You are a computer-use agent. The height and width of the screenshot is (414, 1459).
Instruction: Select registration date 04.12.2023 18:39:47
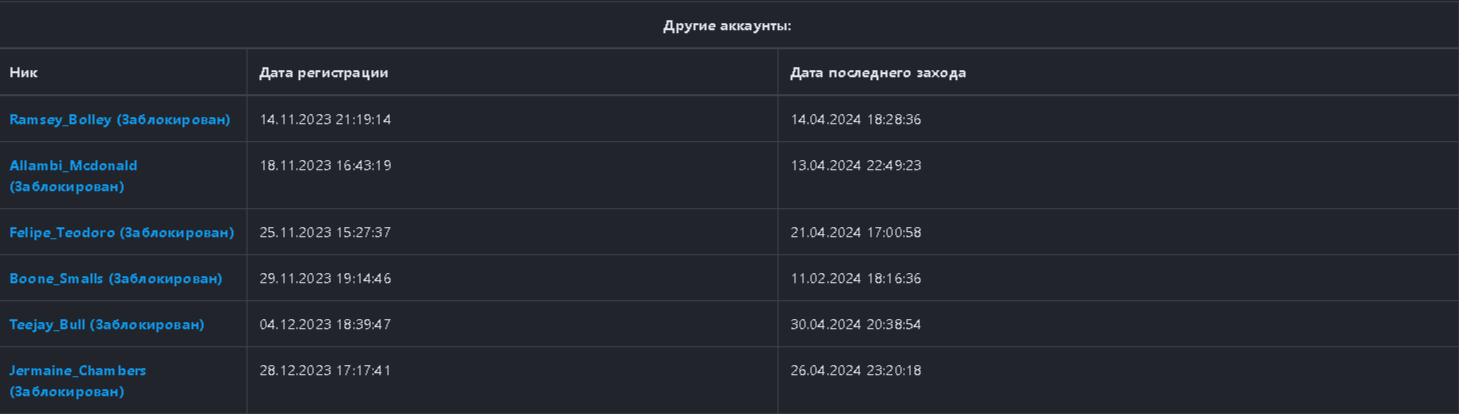(x=325, y=324)
